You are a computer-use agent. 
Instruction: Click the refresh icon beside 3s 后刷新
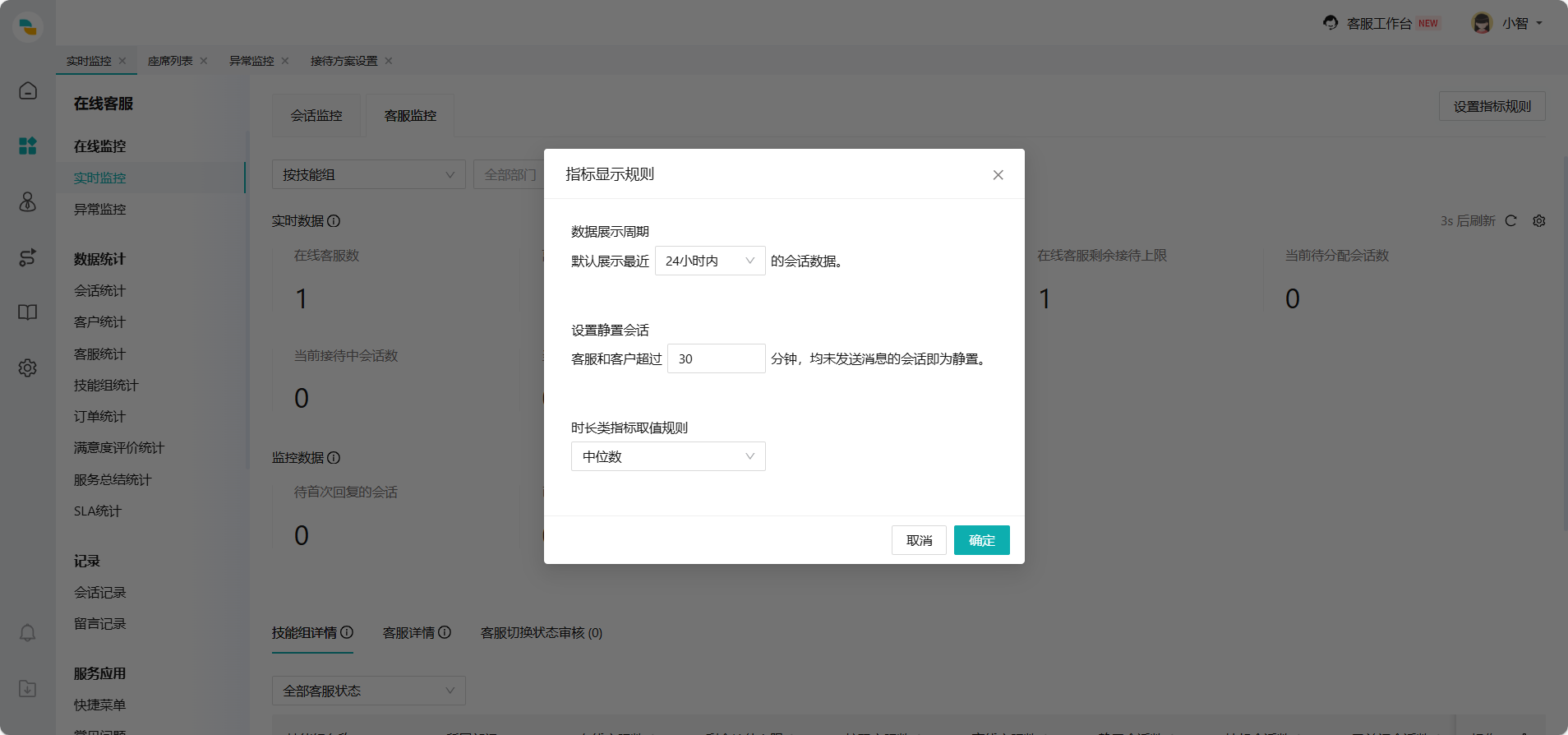pos(1510,221)
